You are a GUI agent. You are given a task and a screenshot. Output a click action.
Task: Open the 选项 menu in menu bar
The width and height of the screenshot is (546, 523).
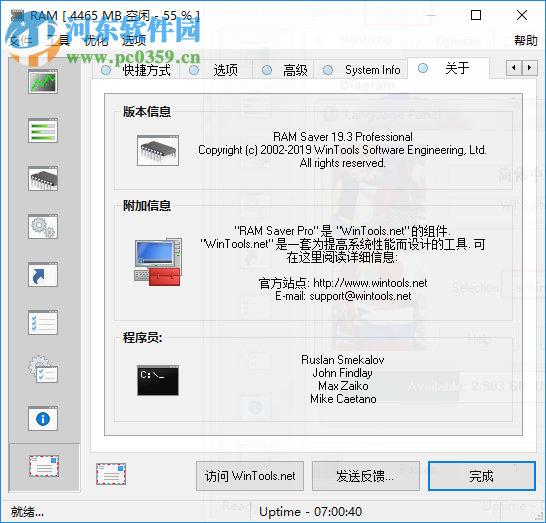(134, 41)
